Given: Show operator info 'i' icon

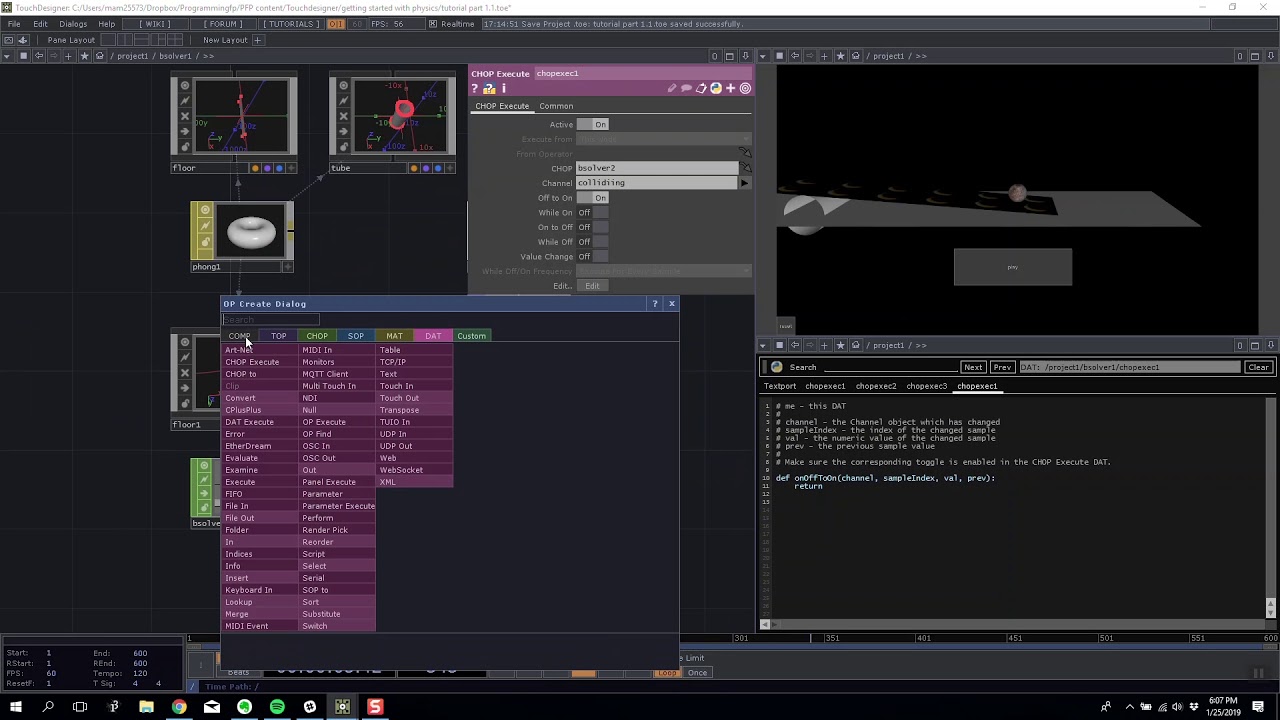Looking at the screenshot, I should [x=503, y=89].
